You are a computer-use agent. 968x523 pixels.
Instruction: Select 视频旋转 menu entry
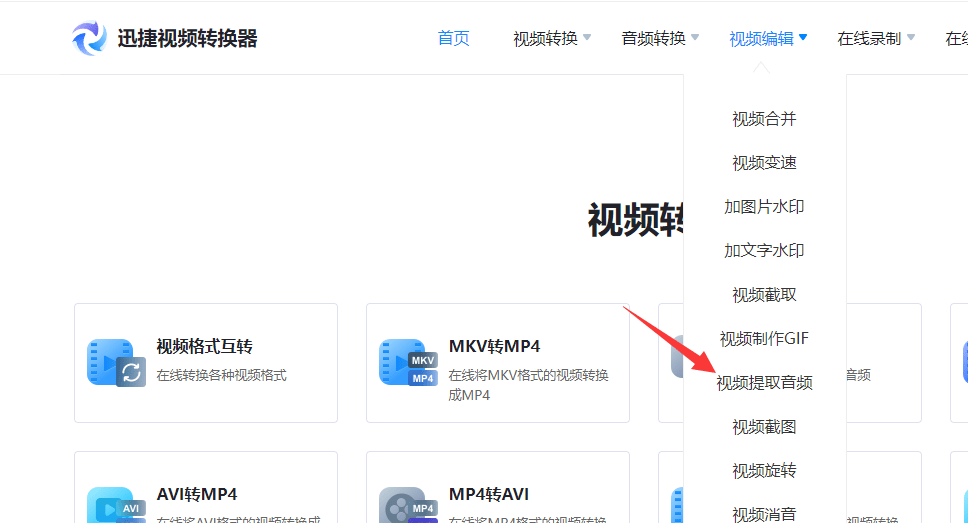click(764, 471)
